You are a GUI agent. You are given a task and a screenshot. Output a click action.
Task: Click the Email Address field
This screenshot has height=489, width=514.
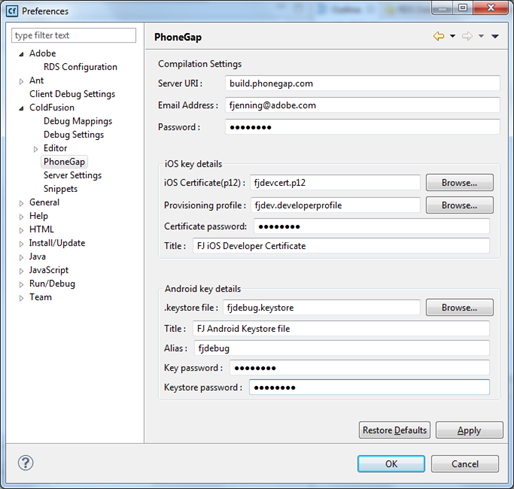coord(363,105)
